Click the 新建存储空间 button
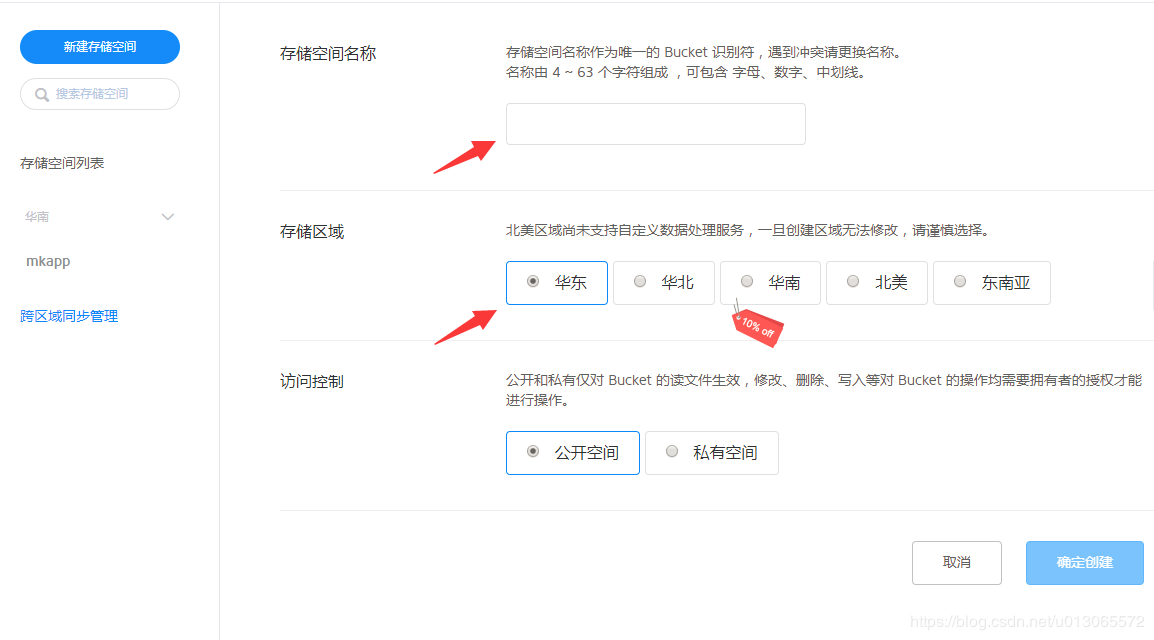 click(x=100, y=47)
